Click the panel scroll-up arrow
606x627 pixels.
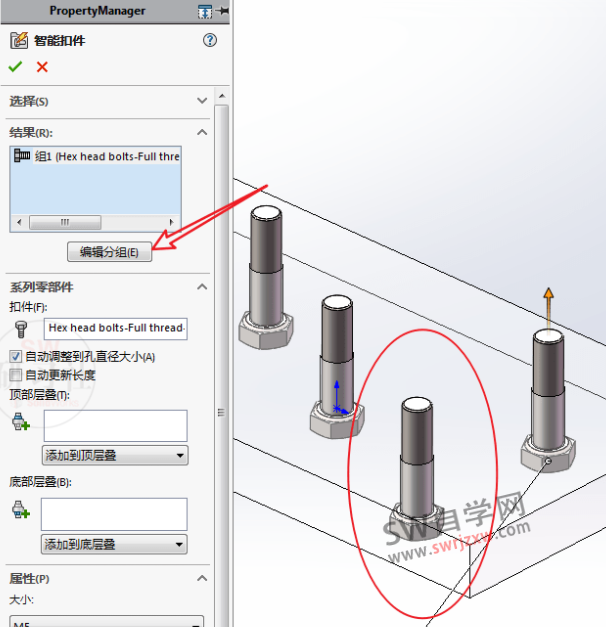pos(222,96)
